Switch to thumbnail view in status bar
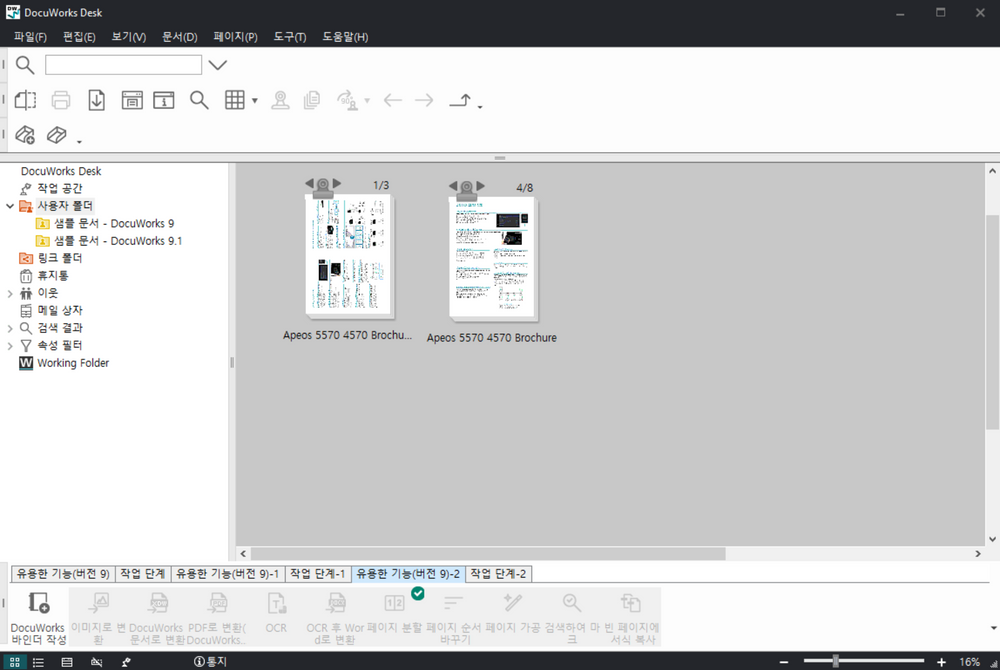 click(x=14, y=662)
